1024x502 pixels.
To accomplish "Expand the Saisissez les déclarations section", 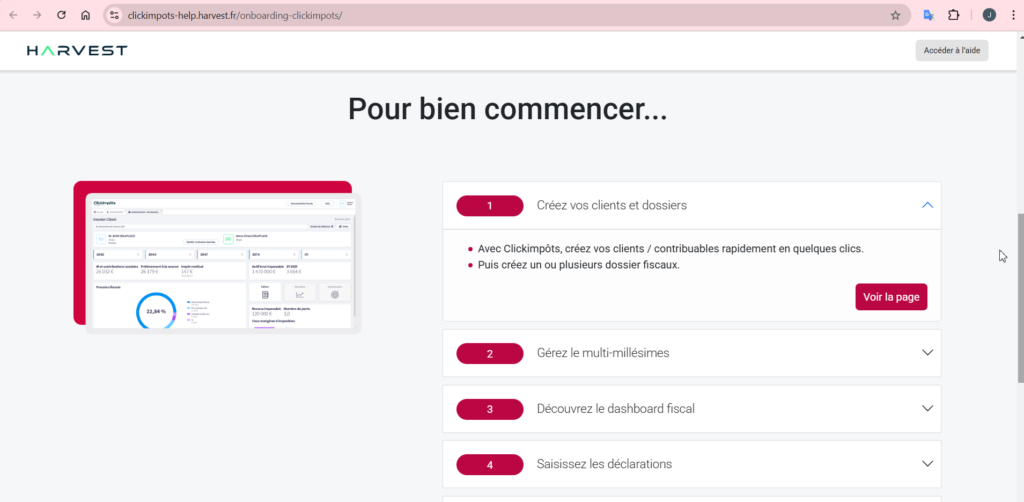I will point(927,464).
